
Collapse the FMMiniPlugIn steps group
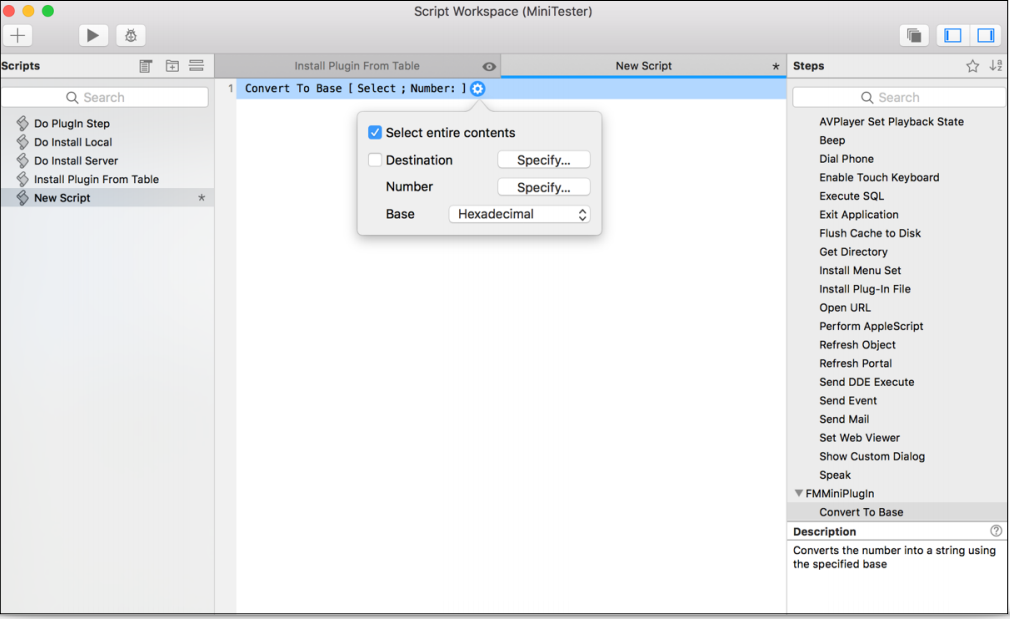tap(799, 493)
